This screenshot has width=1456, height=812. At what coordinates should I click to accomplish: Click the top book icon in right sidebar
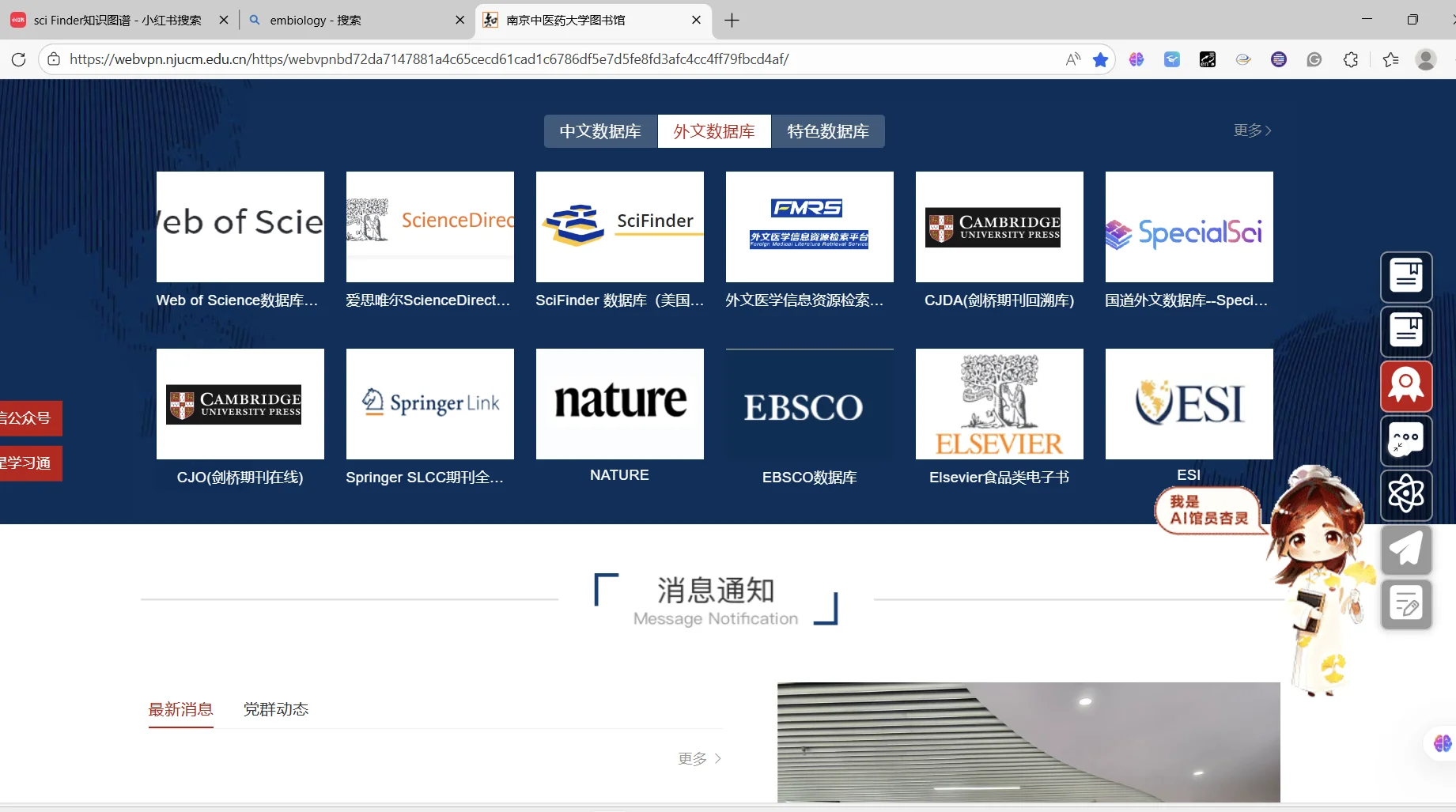(1406, 277)
